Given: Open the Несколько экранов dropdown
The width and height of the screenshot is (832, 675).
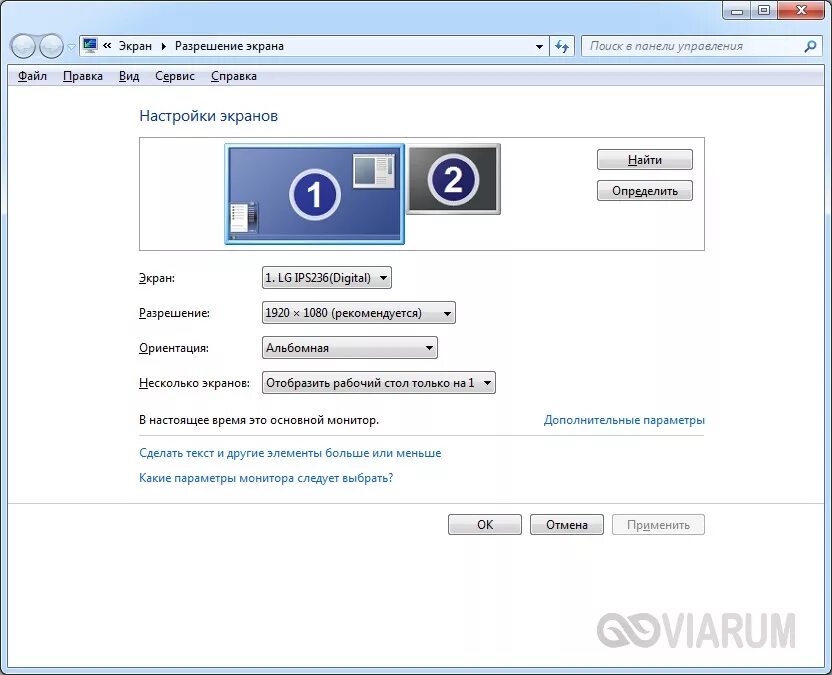Looking at the screenshot, I should (x=379, y=383).
